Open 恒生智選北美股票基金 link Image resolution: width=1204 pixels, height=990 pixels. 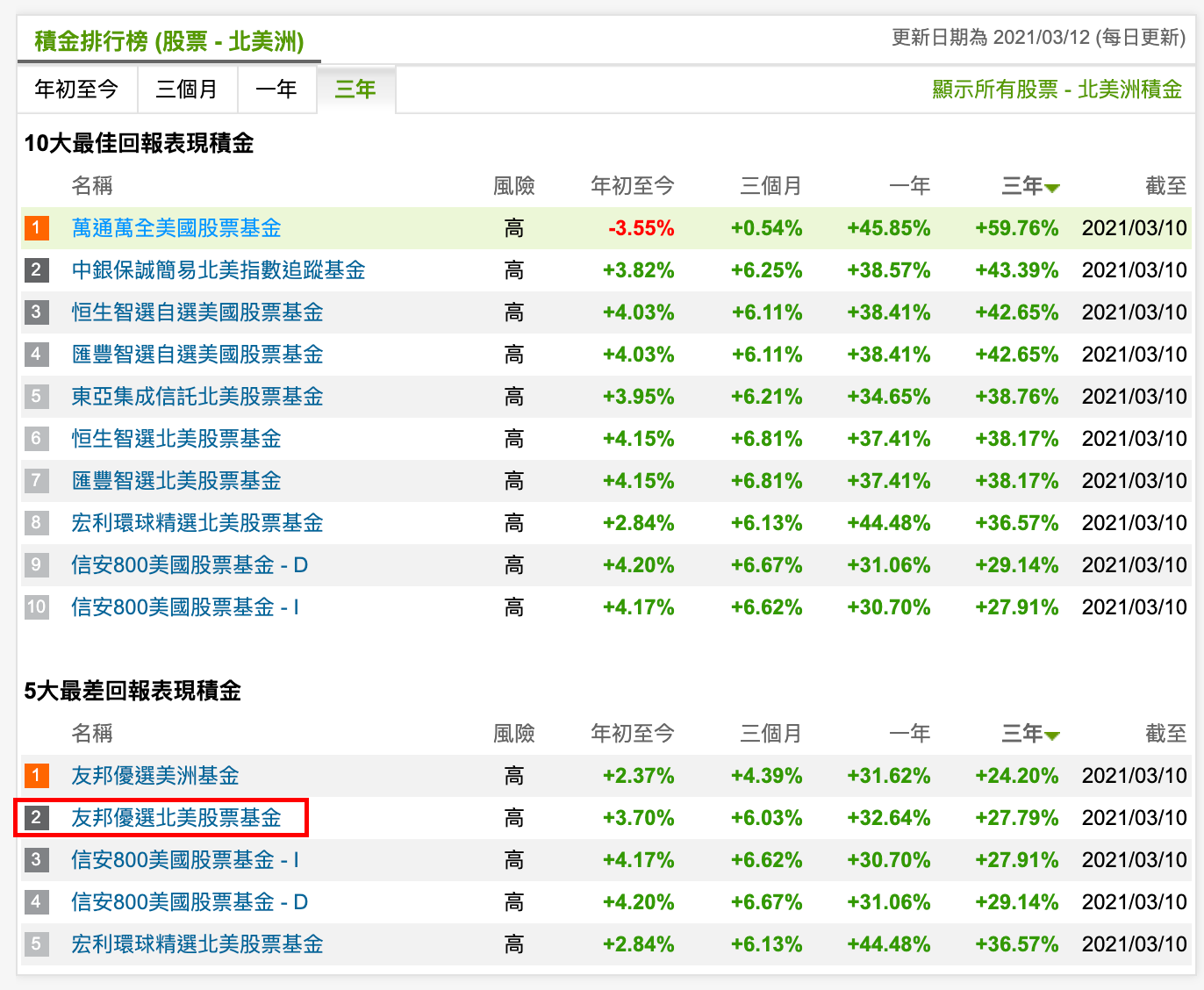(x=176, y=439)
